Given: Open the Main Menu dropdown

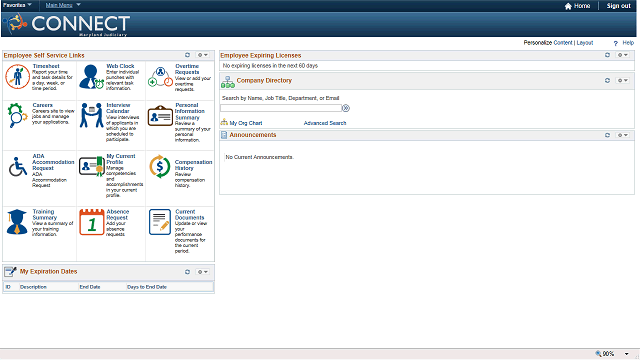Looking at the screenshot, I should 63,5.
